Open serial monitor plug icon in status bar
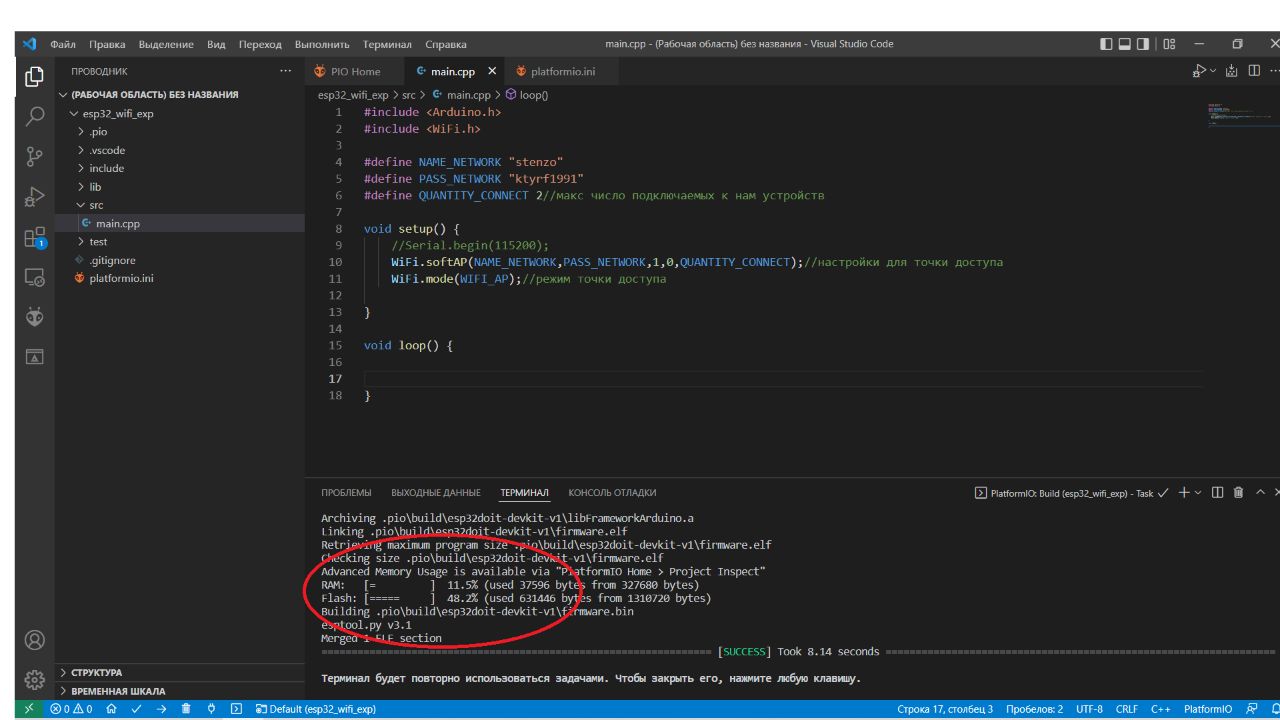Viewport: 1280px width, 720px height. (x=211, y=709)
